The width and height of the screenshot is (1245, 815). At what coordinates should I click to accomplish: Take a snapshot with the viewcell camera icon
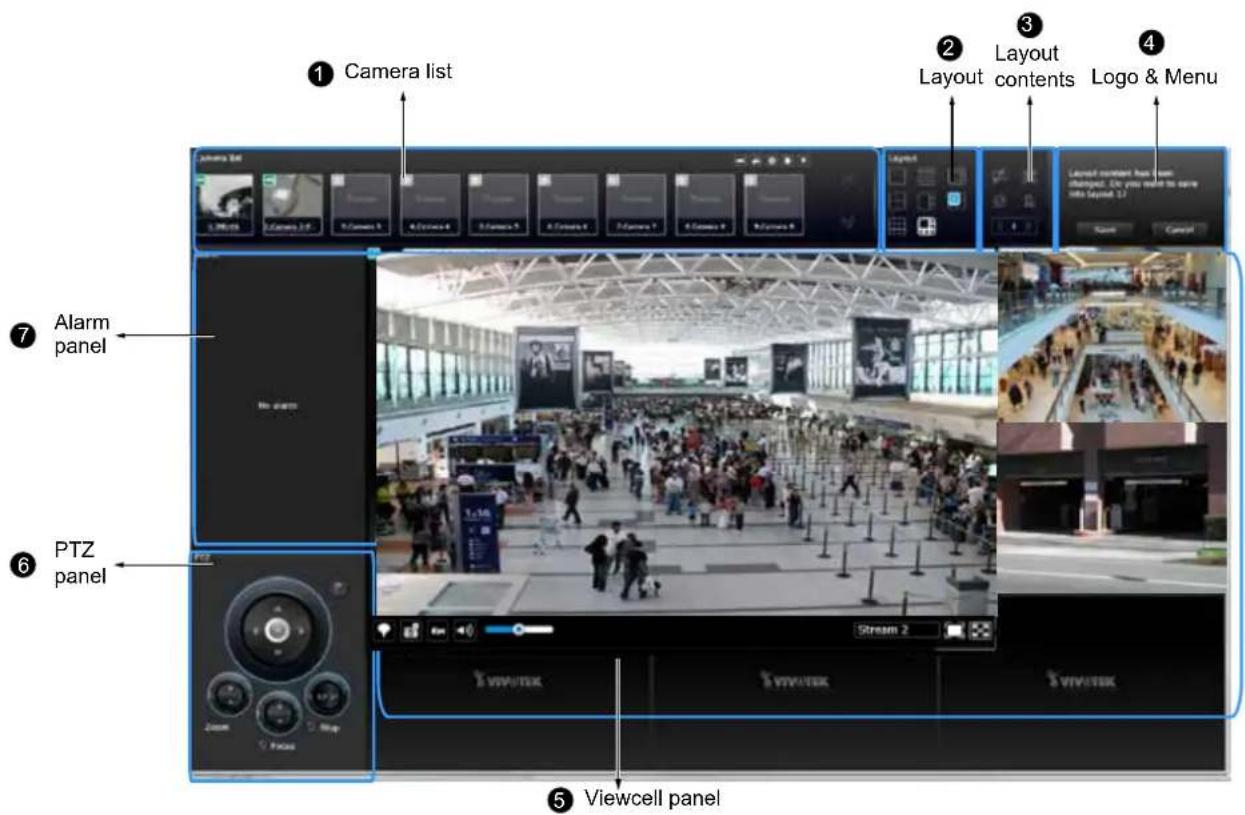411,630
